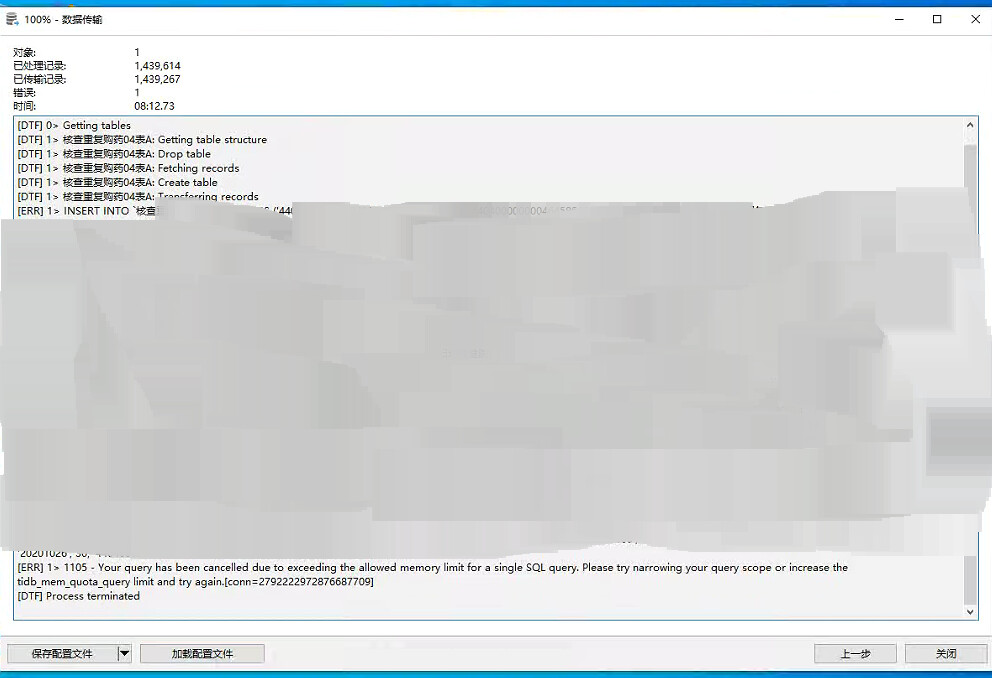
Task: Click the 上一步 button
Action: point(855,653)
